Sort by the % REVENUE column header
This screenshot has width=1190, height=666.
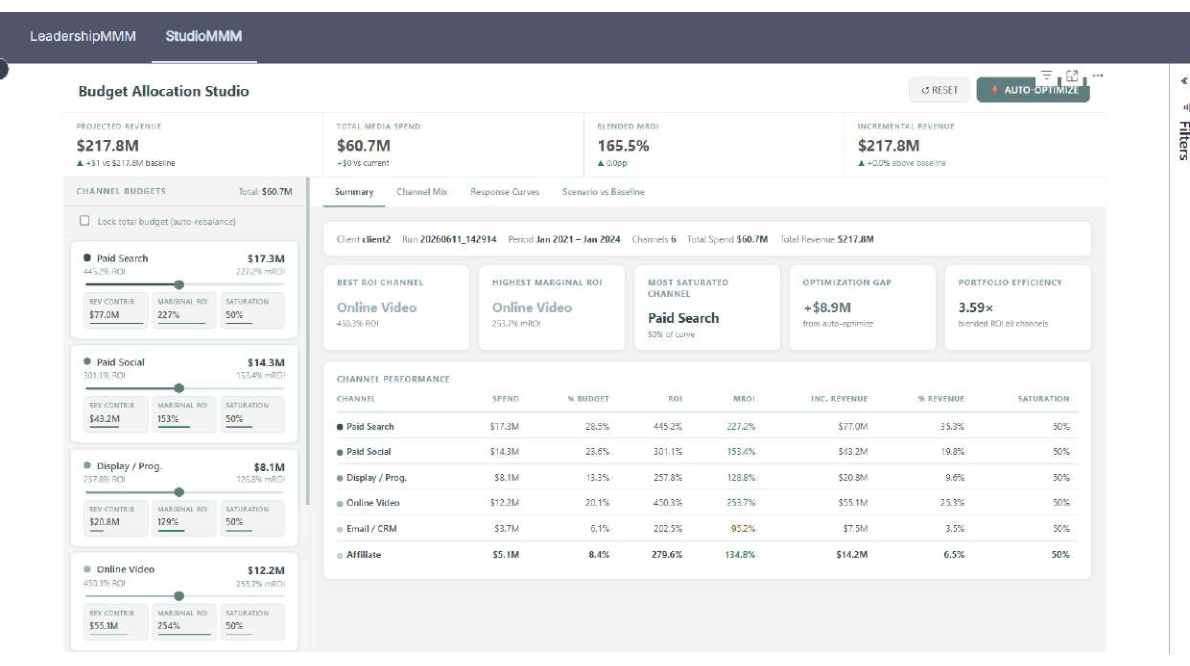pyautogui.click(x=941, y=399)
